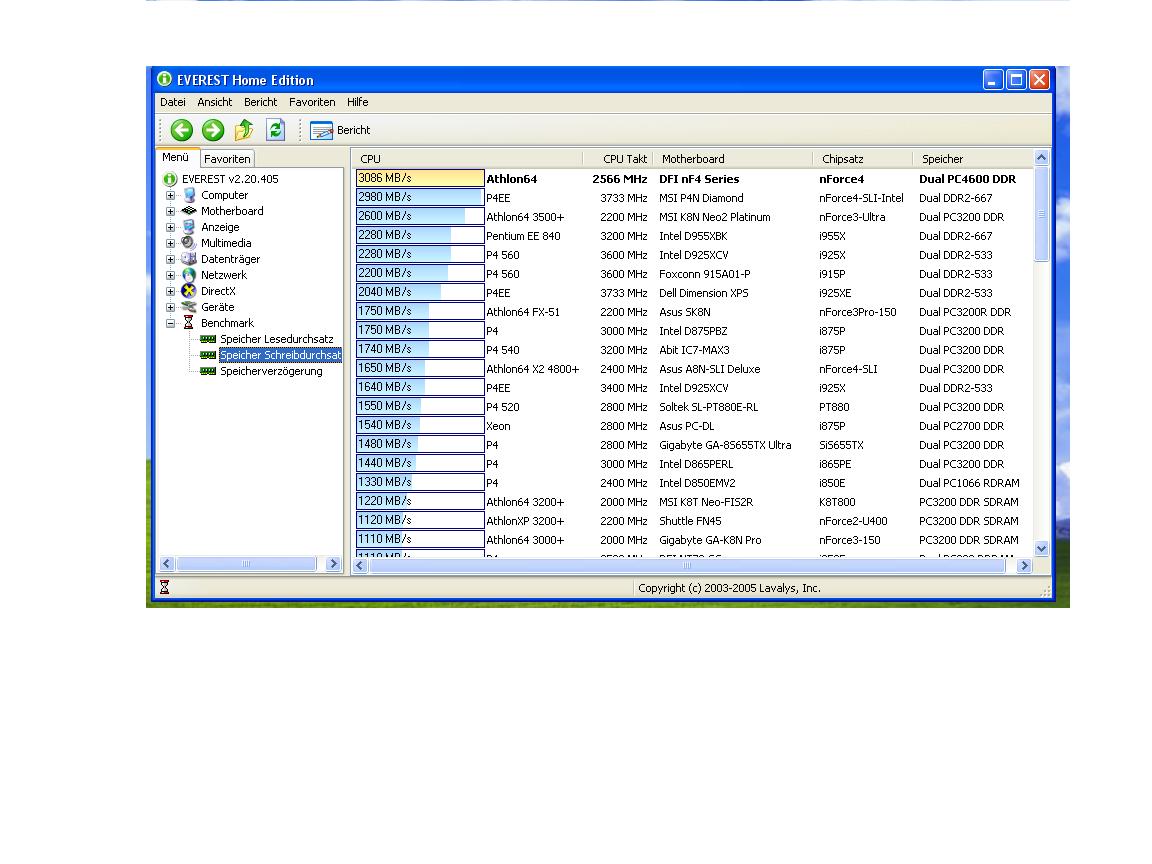The height and width of the screenshot is (864, 1152).
Task: Click the Multimedia speaker icon
Action: tap(189, 243)
